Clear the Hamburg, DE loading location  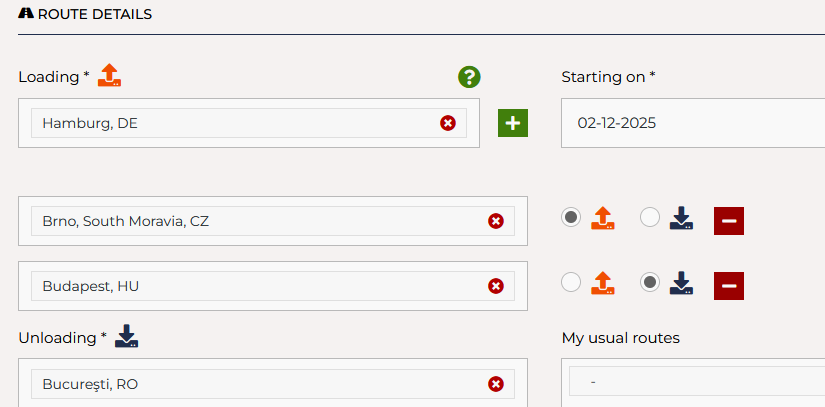pos(448,123)
